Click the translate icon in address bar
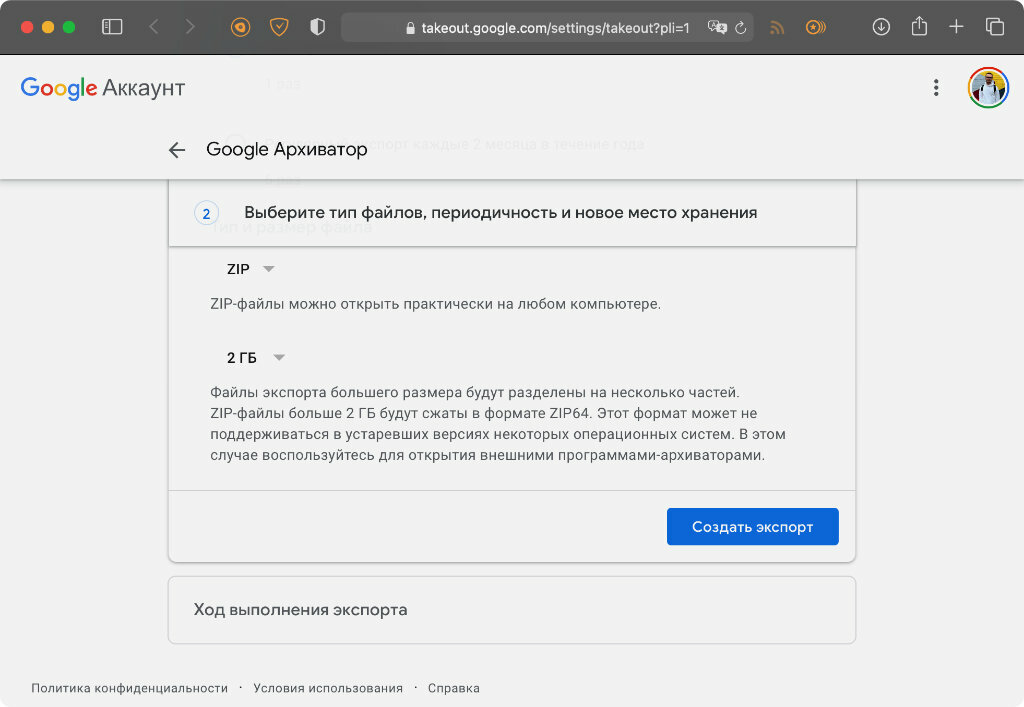Screen dimensions: 1024x707 pos(716,27)
